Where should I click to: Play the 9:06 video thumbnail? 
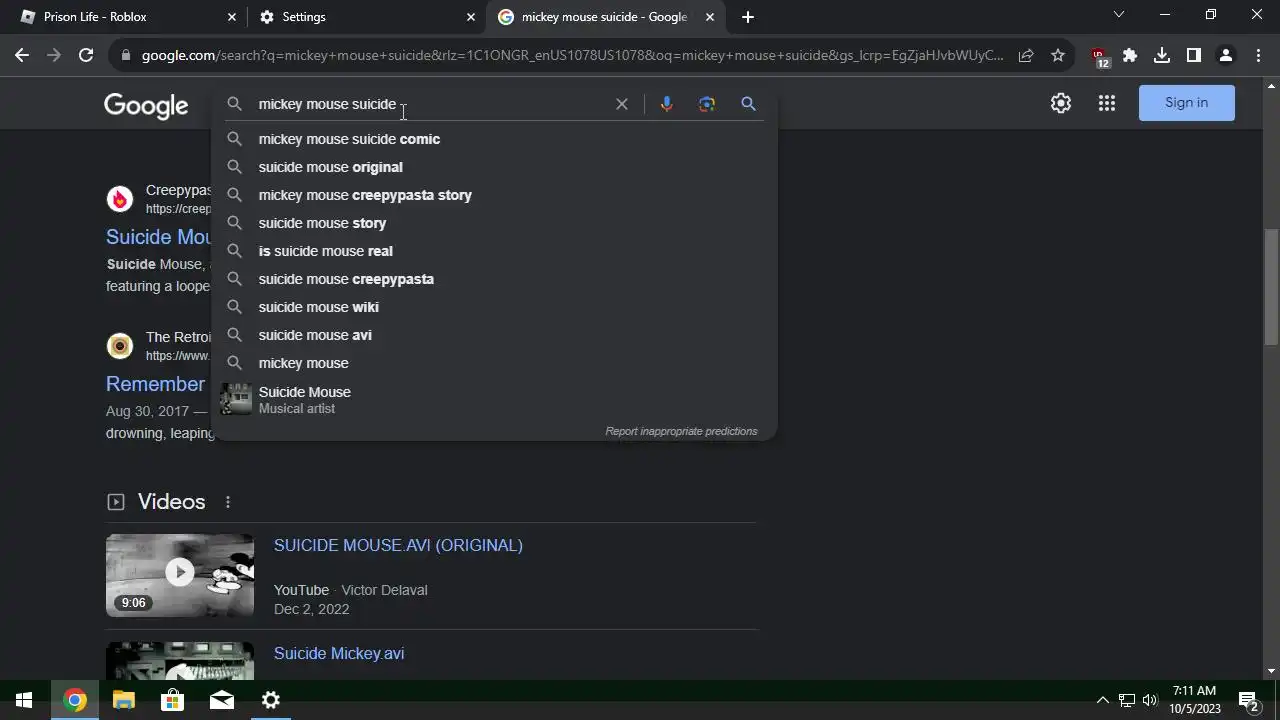tap(180, 575)
